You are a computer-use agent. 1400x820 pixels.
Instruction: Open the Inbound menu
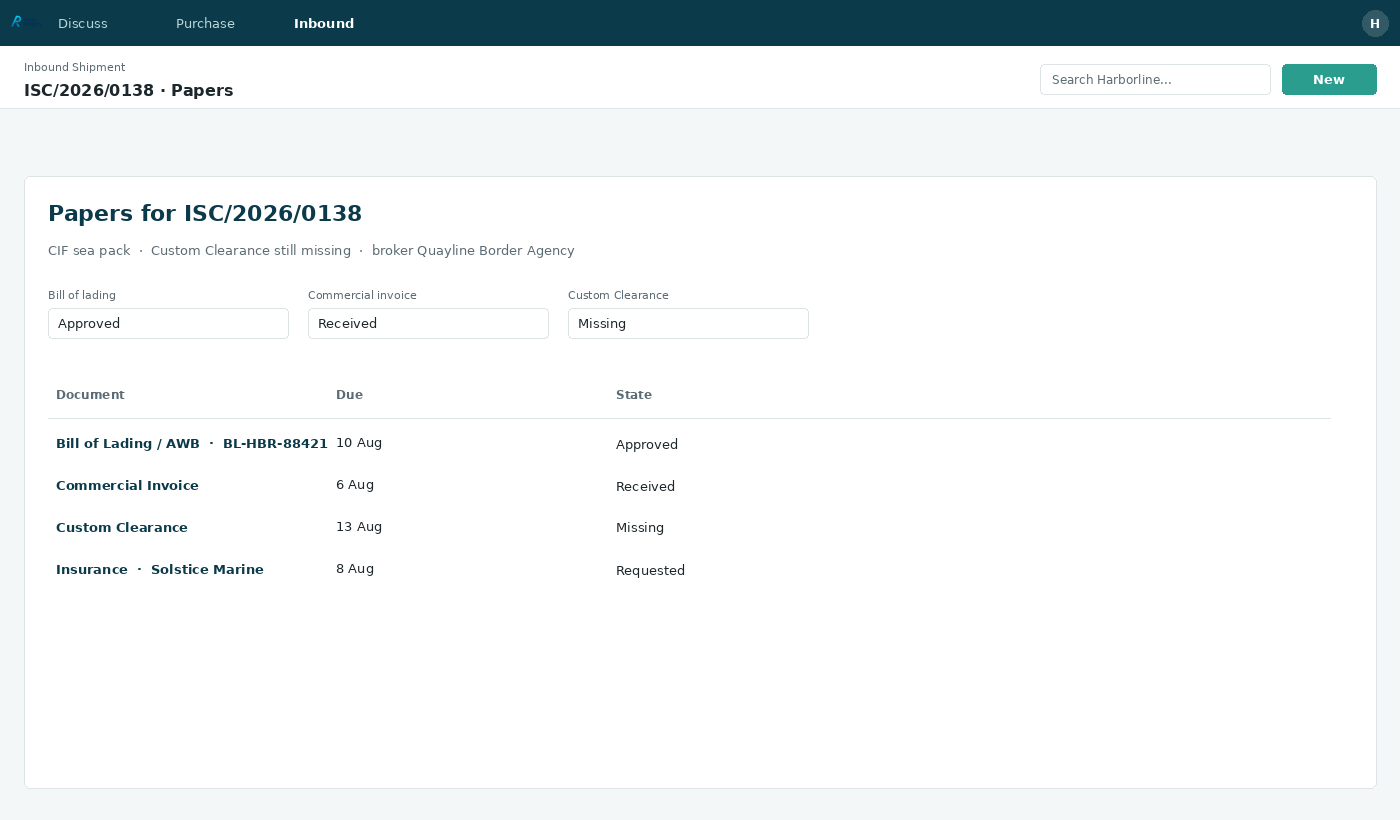tap(324, 23)
